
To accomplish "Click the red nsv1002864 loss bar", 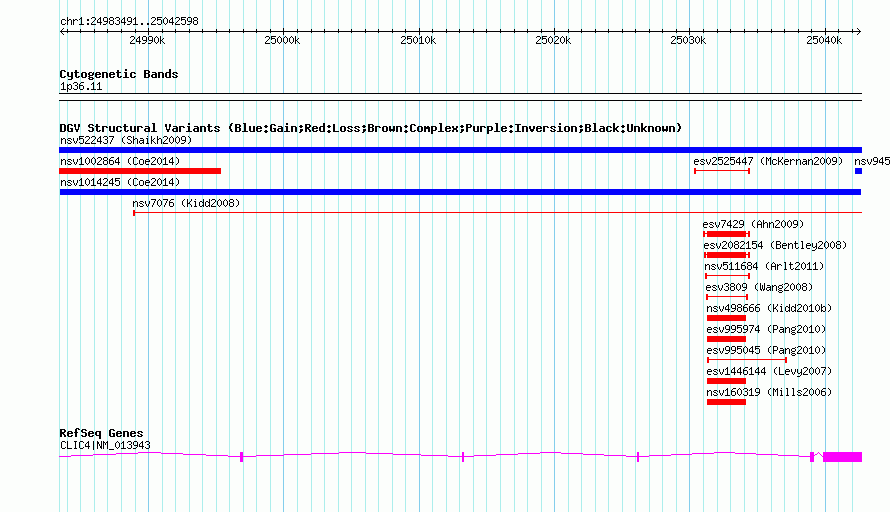I will (x=140, y=171).
